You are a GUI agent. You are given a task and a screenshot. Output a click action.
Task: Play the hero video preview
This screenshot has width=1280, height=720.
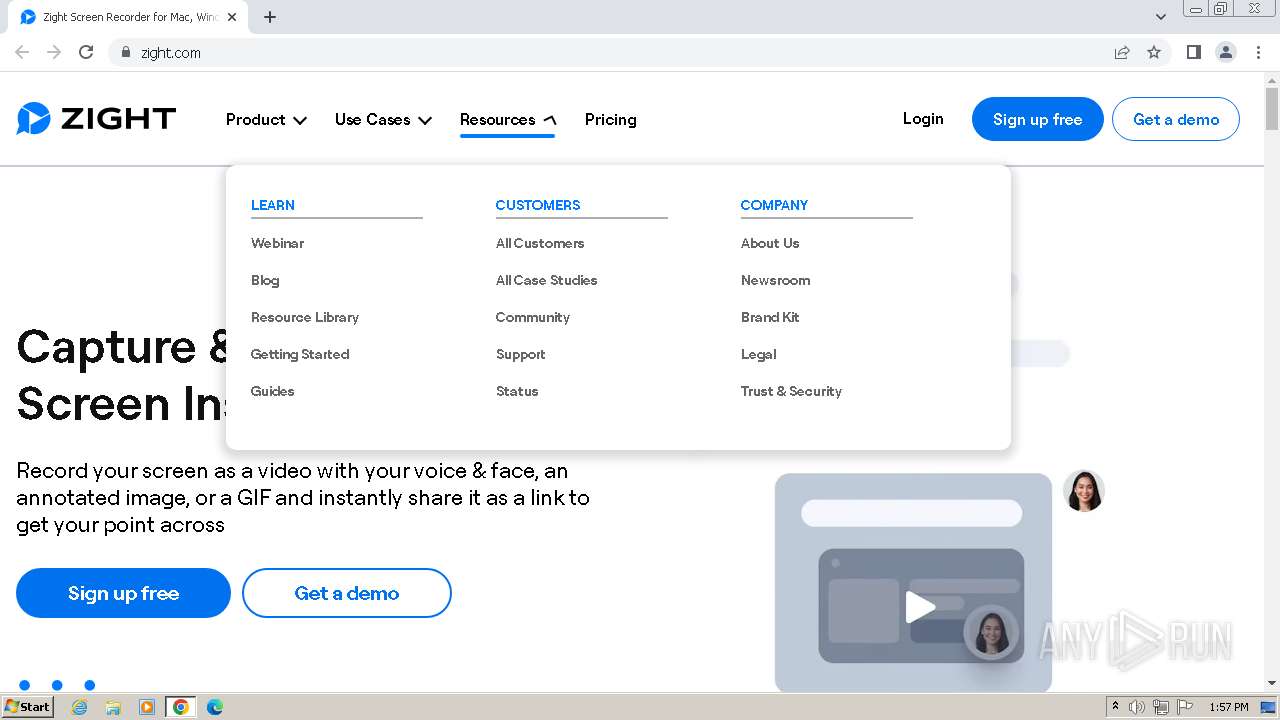coord(920,607)
